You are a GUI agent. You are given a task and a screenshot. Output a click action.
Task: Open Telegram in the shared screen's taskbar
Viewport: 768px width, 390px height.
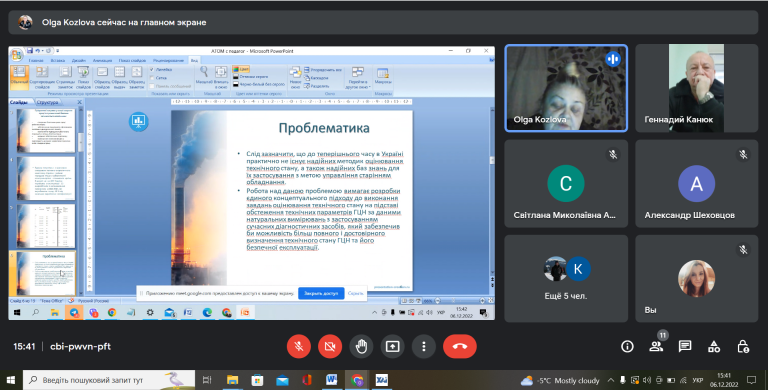point(73,313)
